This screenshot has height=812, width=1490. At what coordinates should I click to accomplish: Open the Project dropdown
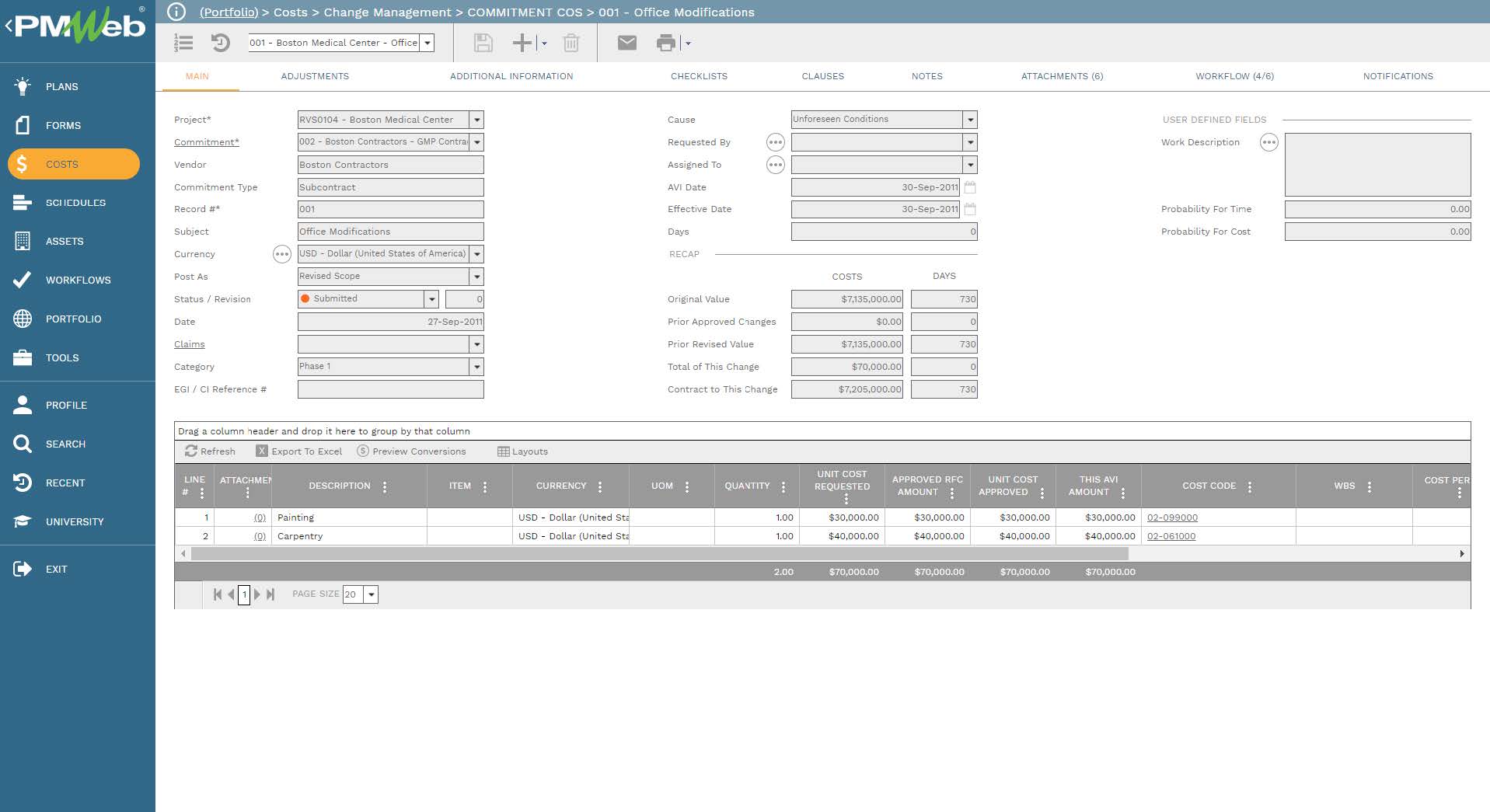[x=477, y=120]
